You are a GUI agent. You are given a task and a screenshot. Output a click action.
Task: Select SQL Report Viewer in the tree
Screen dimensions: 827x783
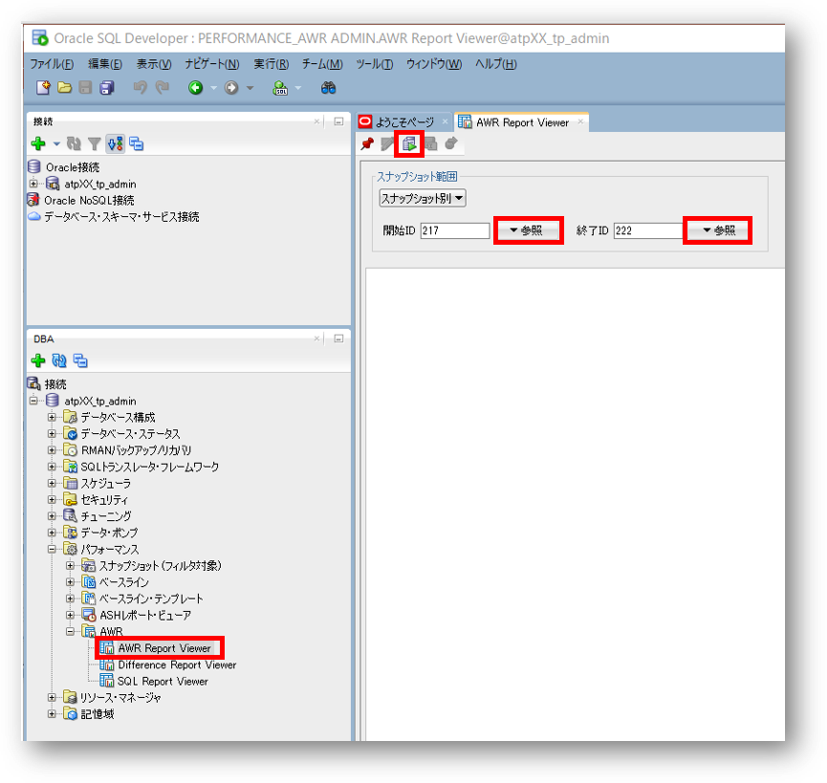[162, 681]
